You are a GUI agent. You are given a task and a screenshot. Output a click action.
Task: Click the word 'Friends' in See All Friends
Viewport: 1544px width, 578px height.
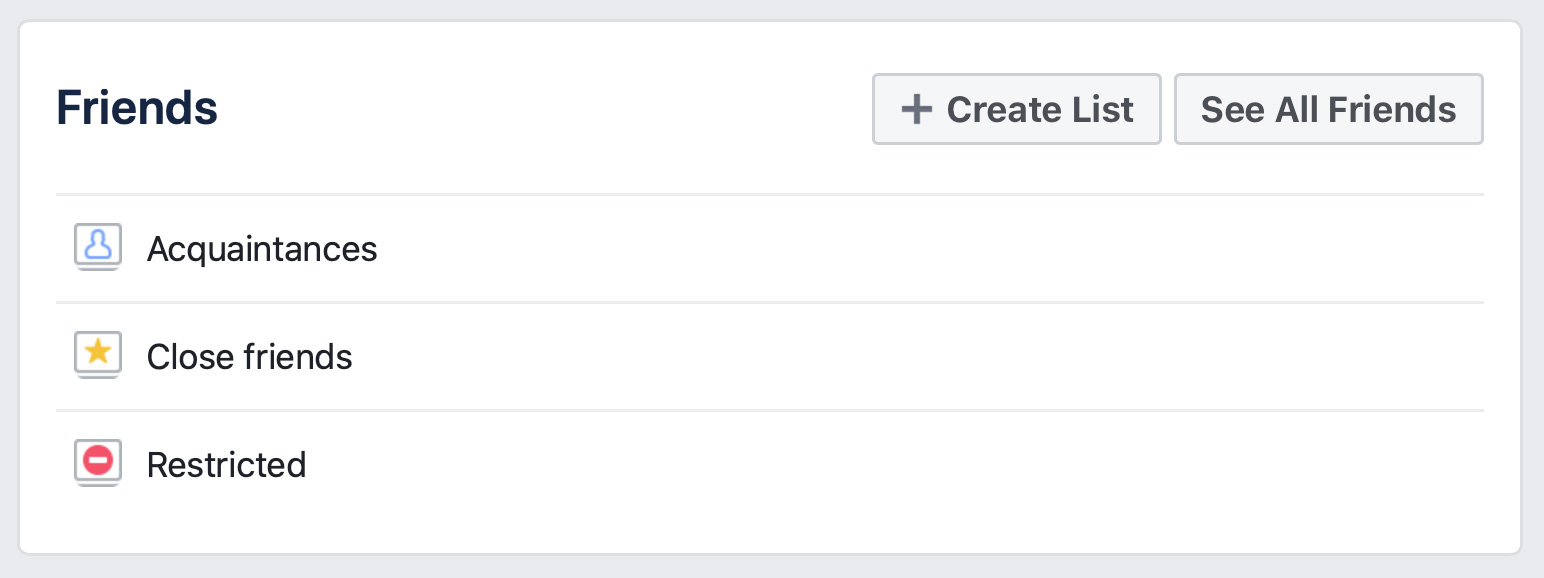1393,109
